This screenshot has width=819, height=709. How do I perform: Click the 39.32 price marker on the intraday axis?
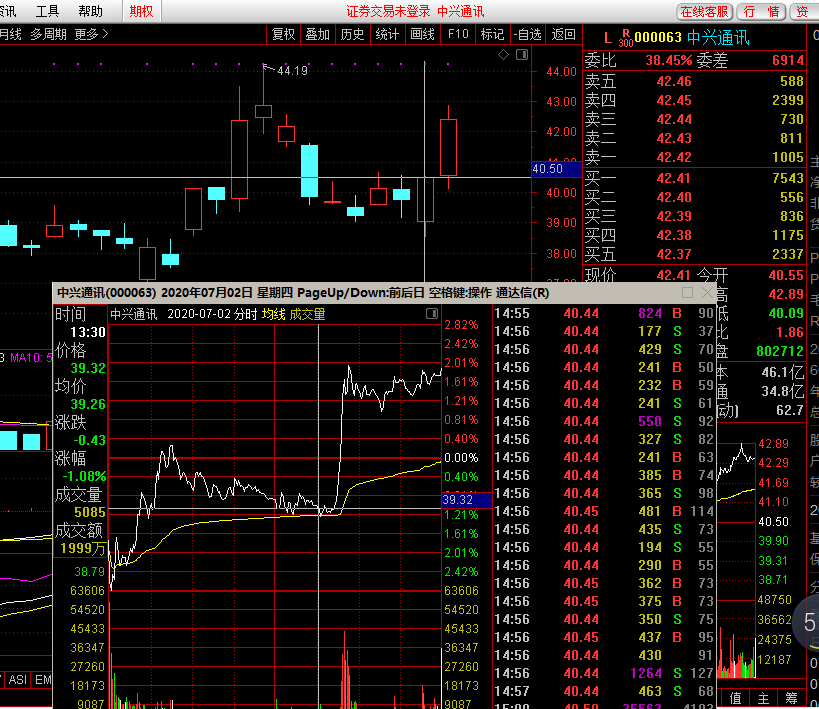point(467,499)
